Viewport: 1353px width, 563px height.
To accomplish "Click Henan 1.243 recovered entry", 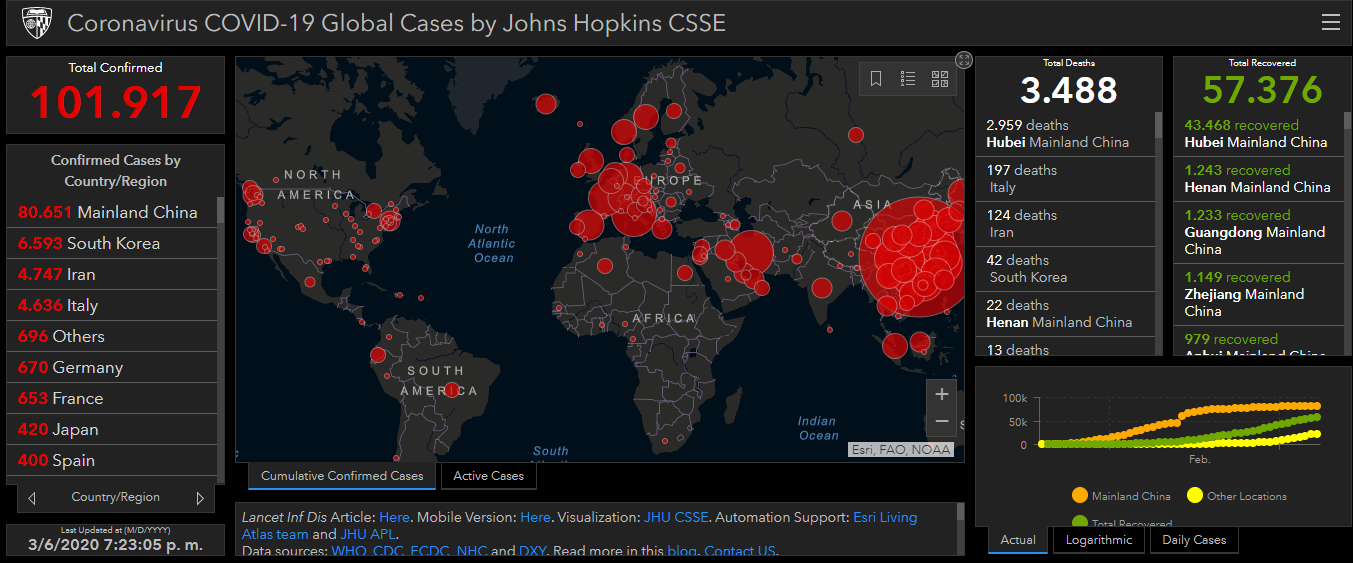I will pyautogui.click(x=1259, y=179).
